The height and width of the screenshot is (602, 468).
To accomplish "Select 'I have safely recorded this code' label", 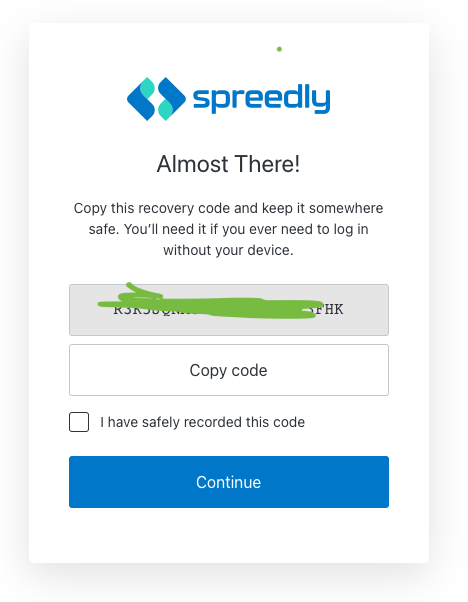I will pyautogui.click(x=202, y=422).
